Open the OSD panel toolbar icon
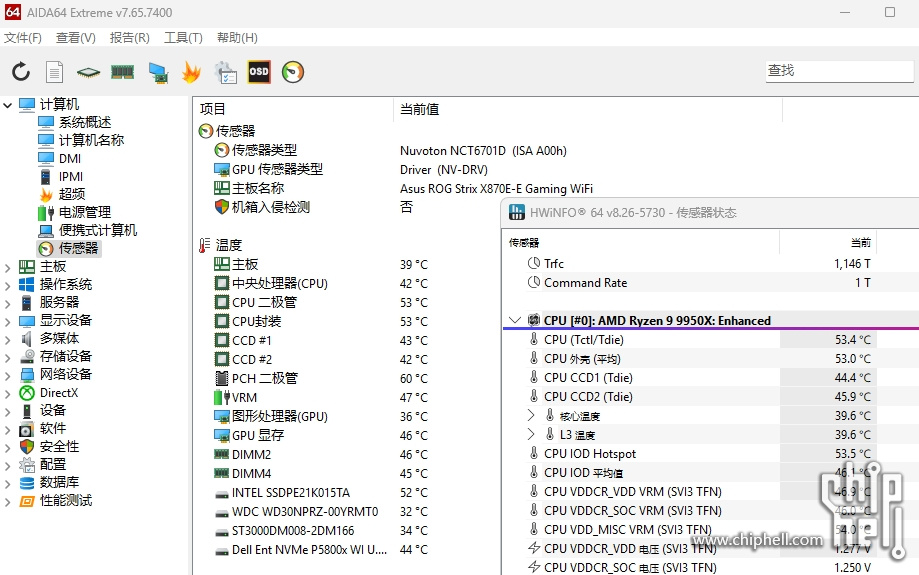The height and width of the screenshot is (575, 919). (258, 72)
